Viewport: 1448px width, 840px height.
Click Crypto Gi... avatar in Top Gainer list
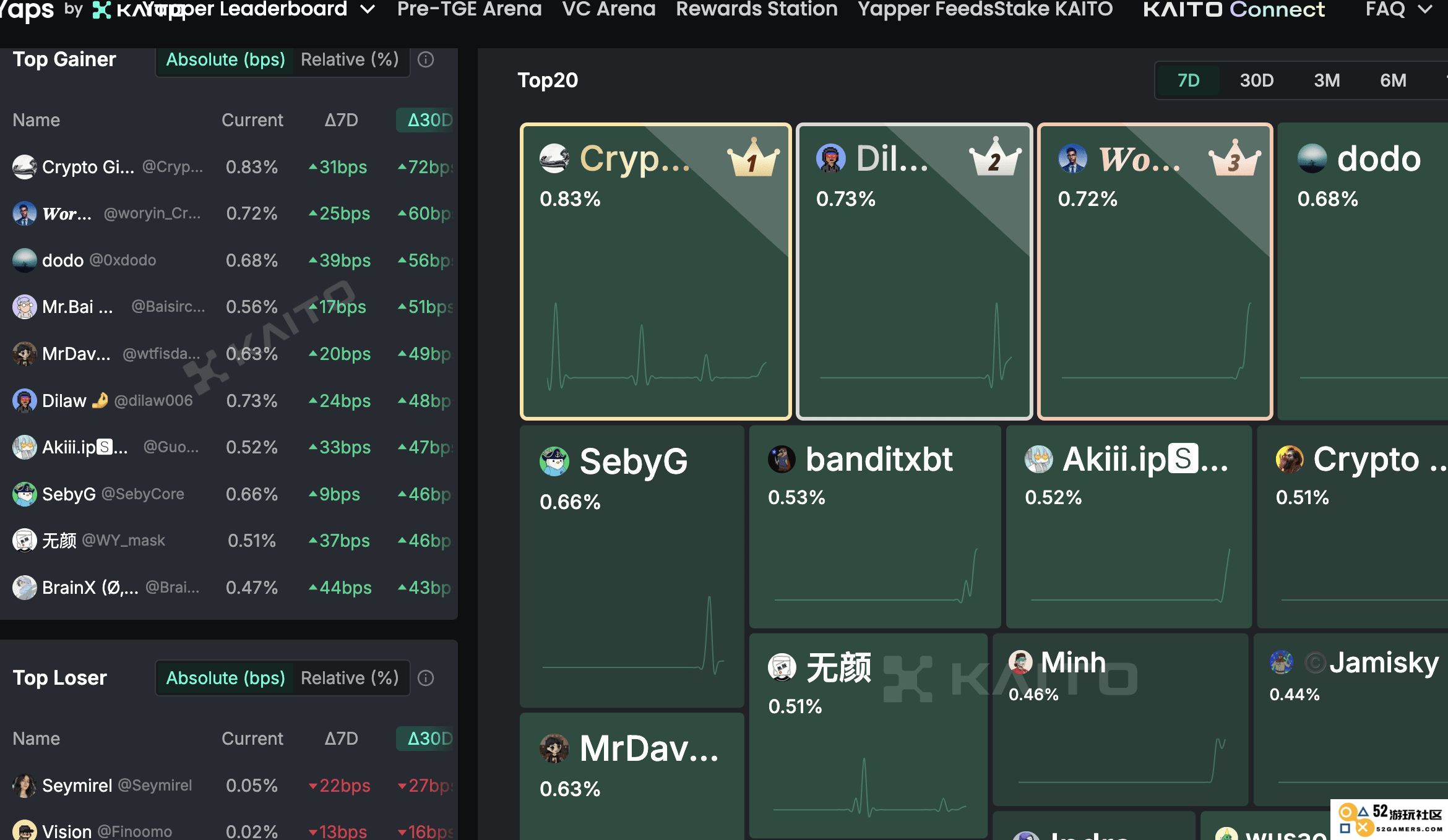(x=25, y=167)
